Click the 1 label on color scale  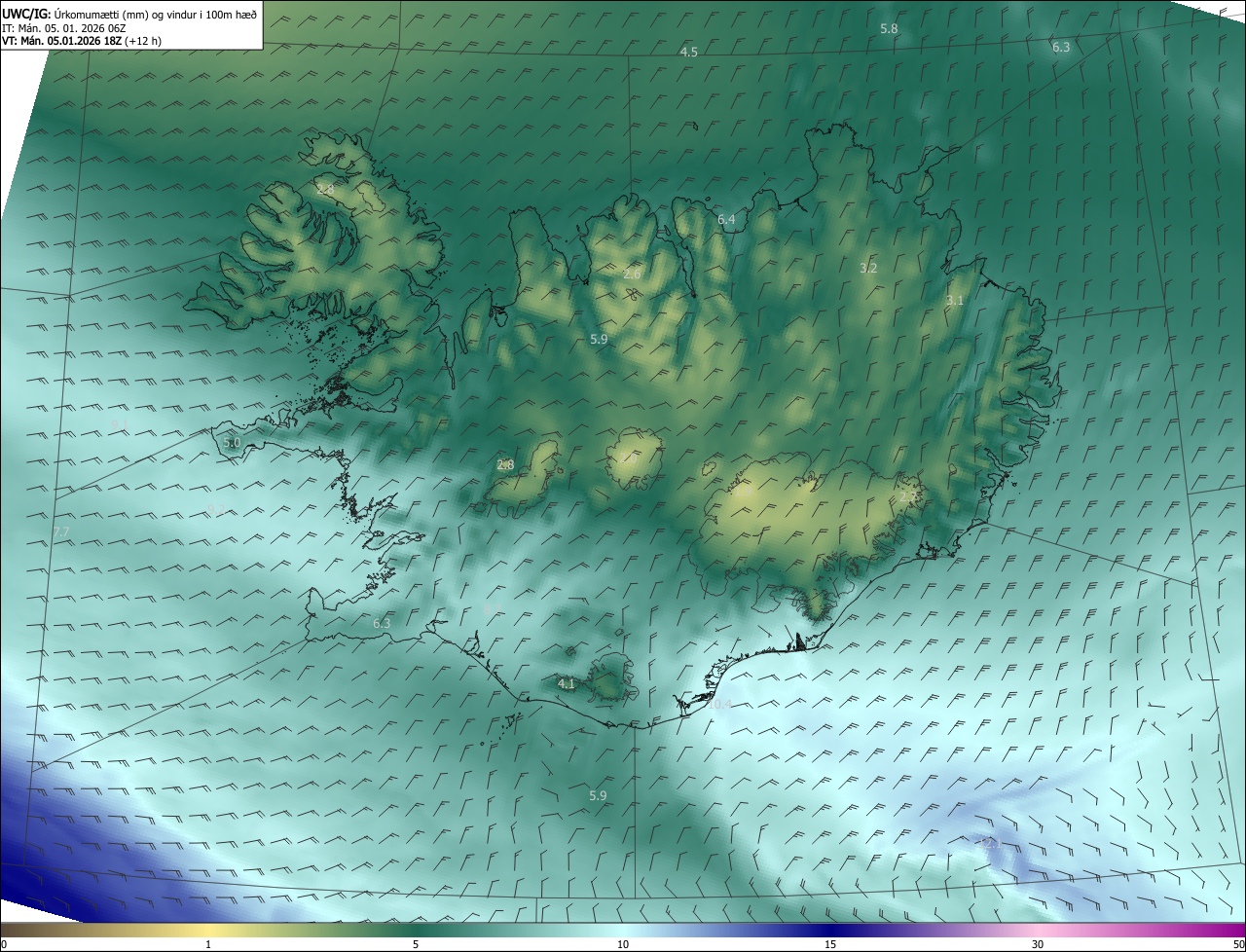click(208, 944)
